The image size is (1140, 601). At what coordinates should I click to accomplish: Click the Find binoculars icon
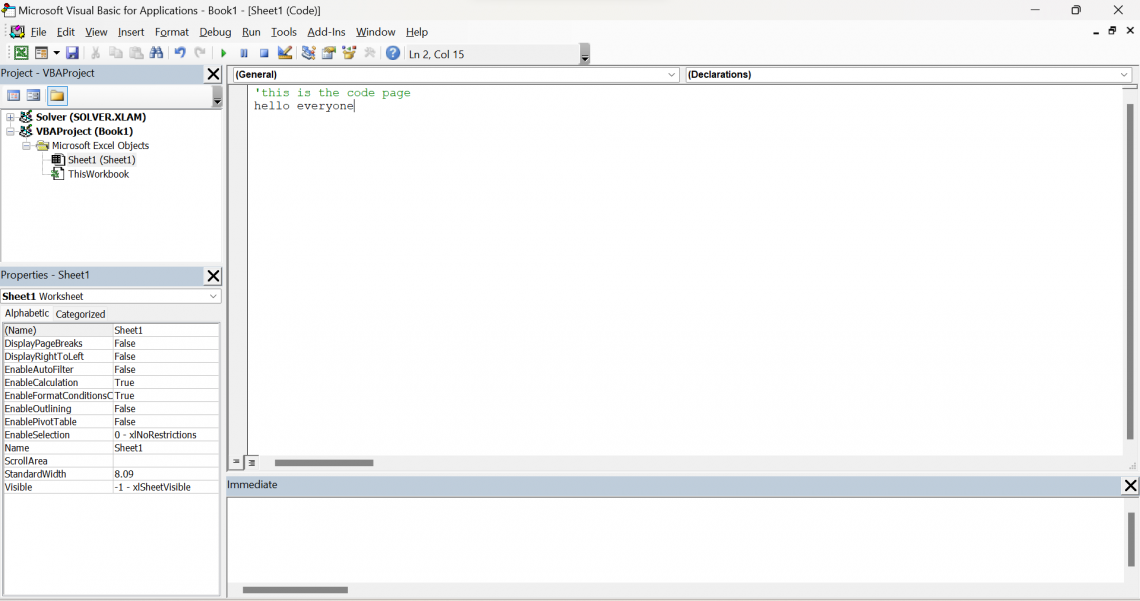click(x=157, y=53)
